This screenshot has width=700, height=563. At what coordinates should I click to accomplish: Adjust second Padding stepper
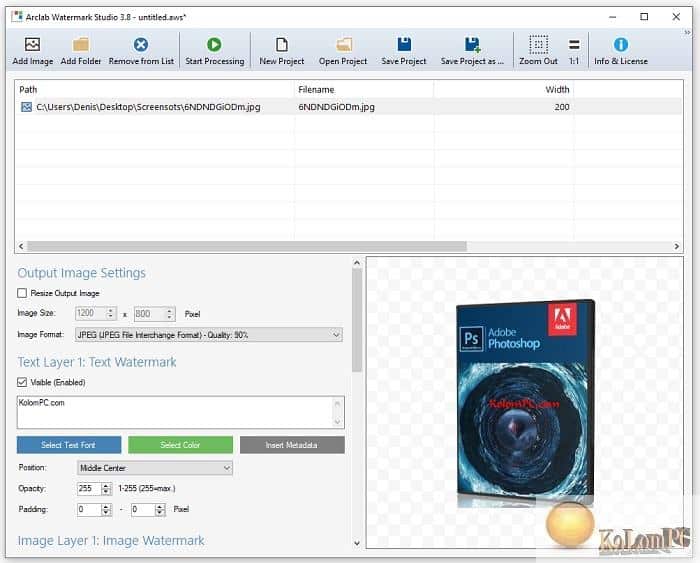(x=160, y=509)
